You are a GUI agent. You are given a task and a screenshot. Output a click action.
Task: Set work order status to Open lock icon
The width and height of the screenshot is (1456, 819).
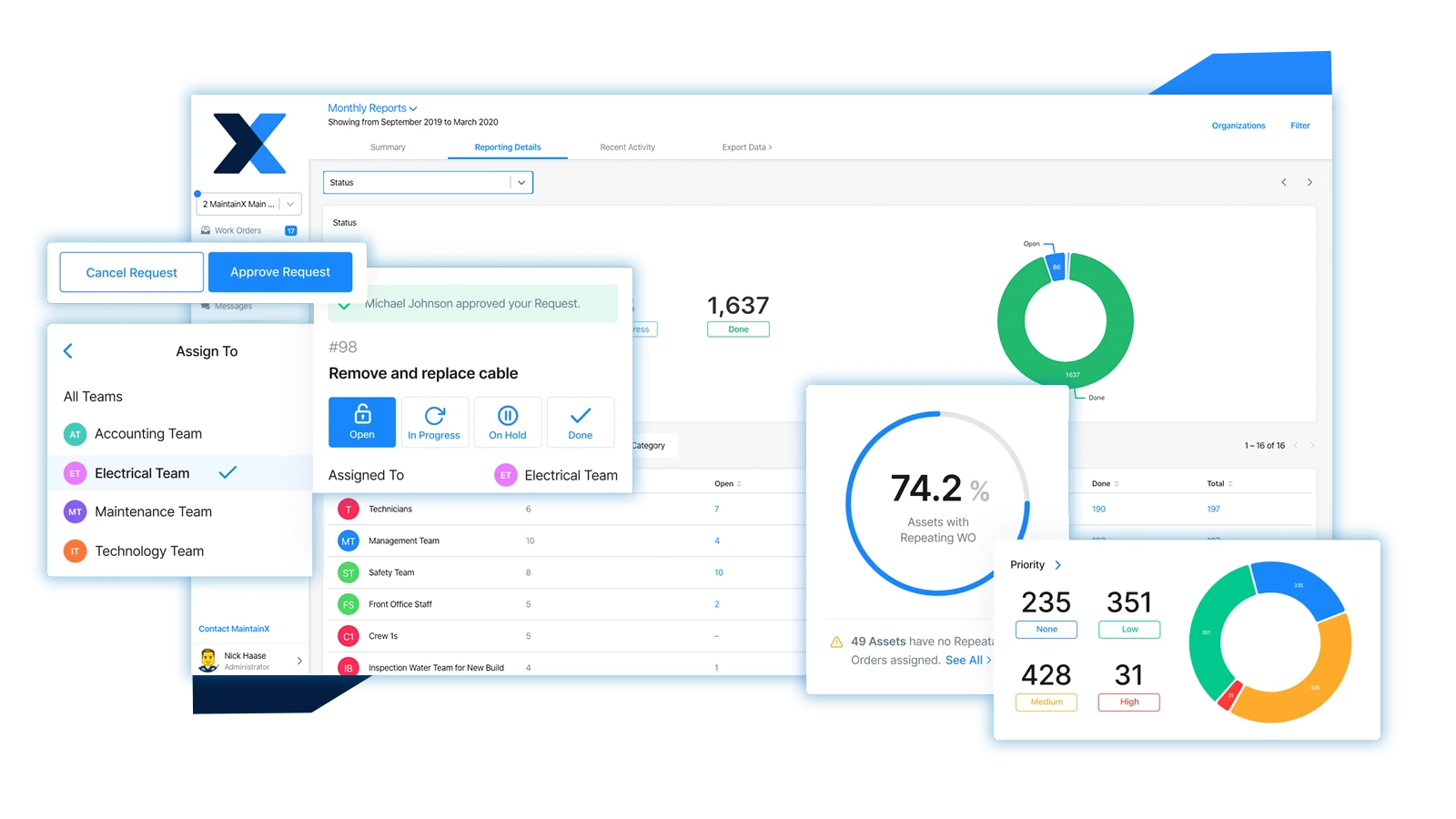(362, 422)
